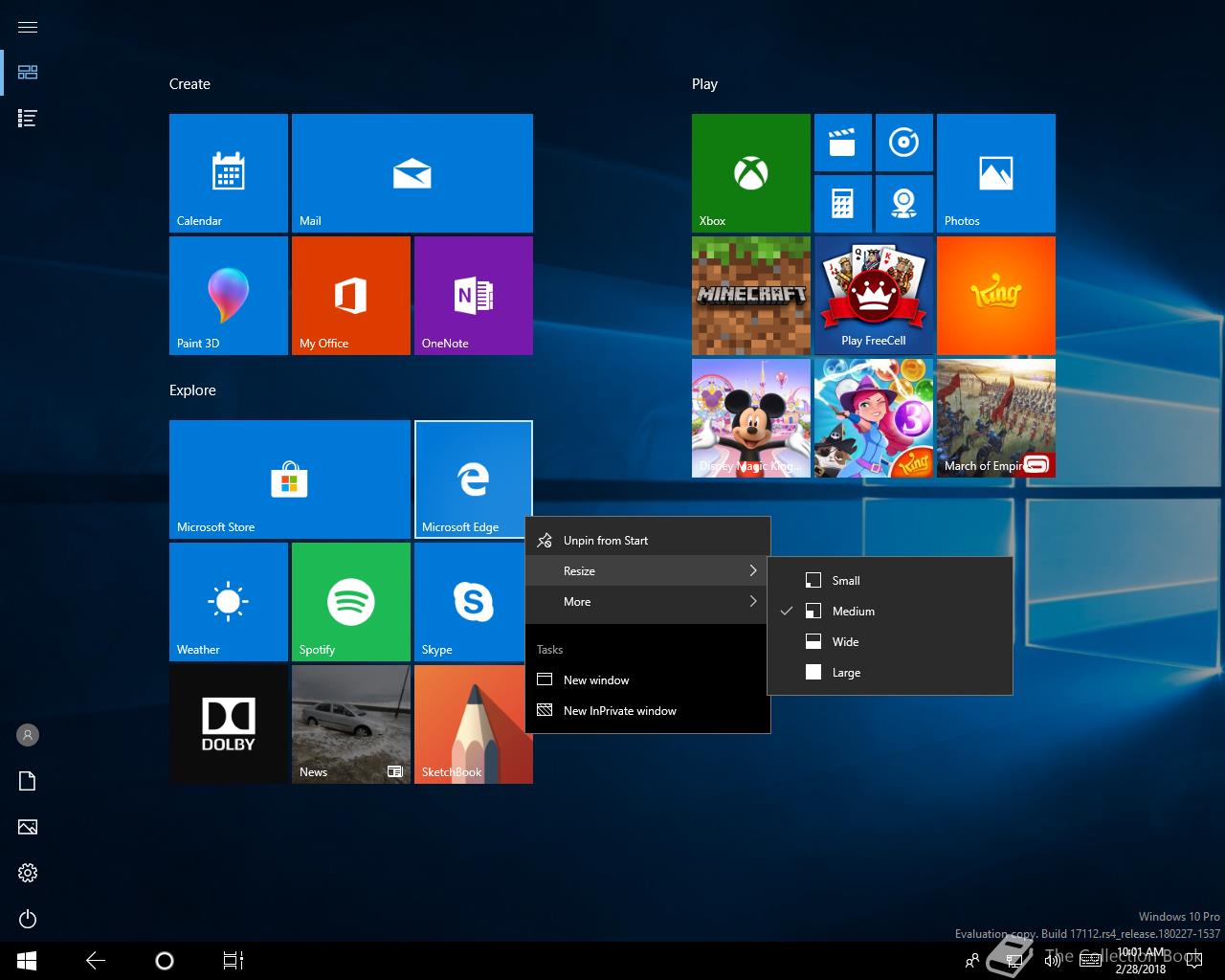Click the taskbar Back arrow
This screenshot has width=1225, height=980.
(96, 961)
